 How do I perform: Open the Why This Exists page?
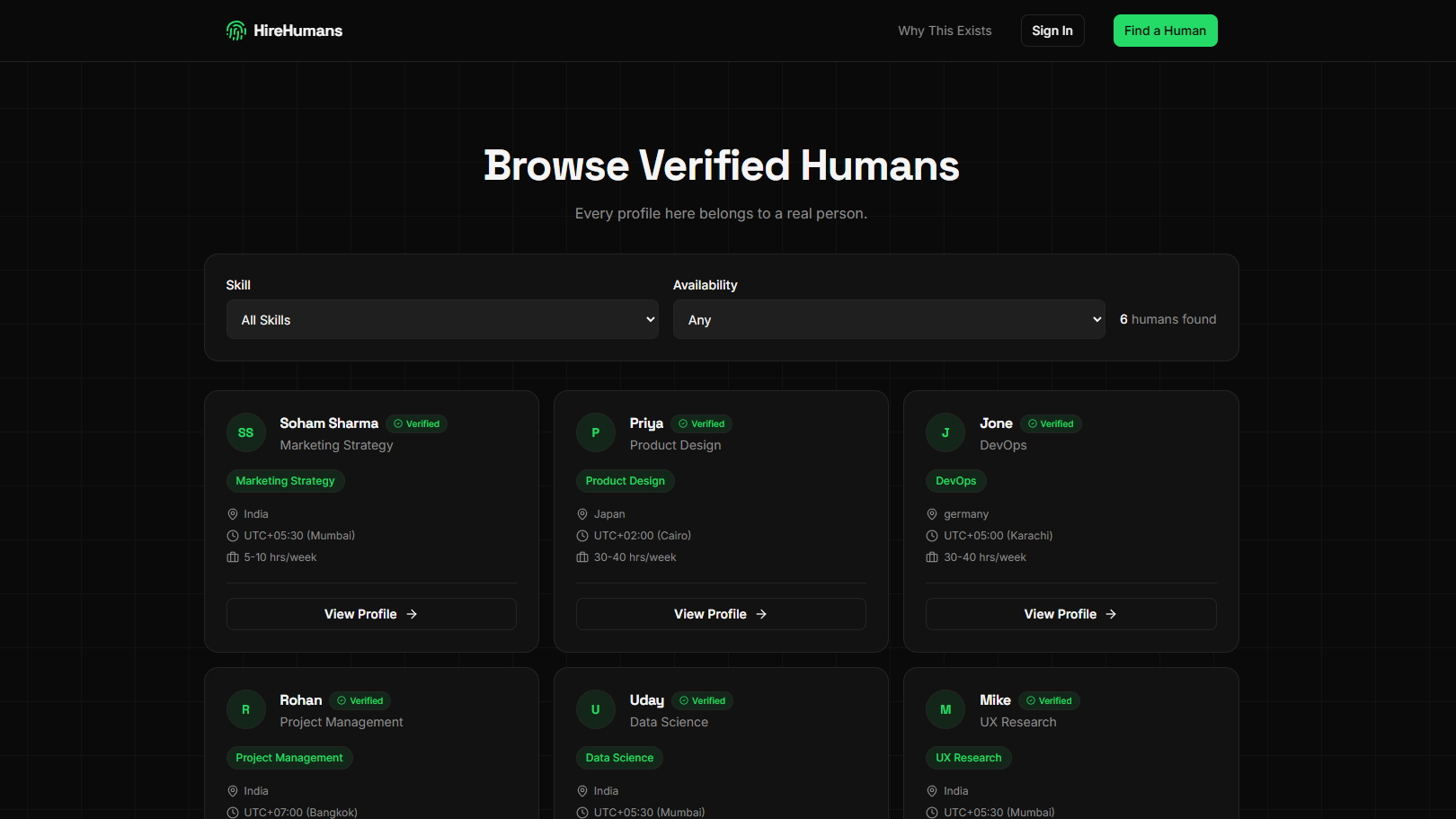pos(944,30)
